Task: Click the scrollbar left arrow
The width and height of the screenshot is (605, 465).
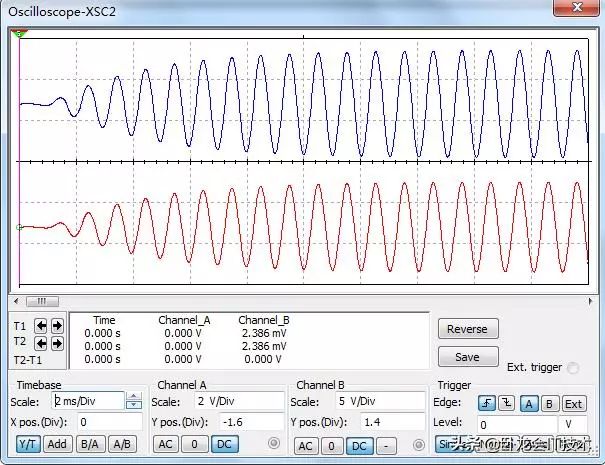Action: [x=16, y=301]
